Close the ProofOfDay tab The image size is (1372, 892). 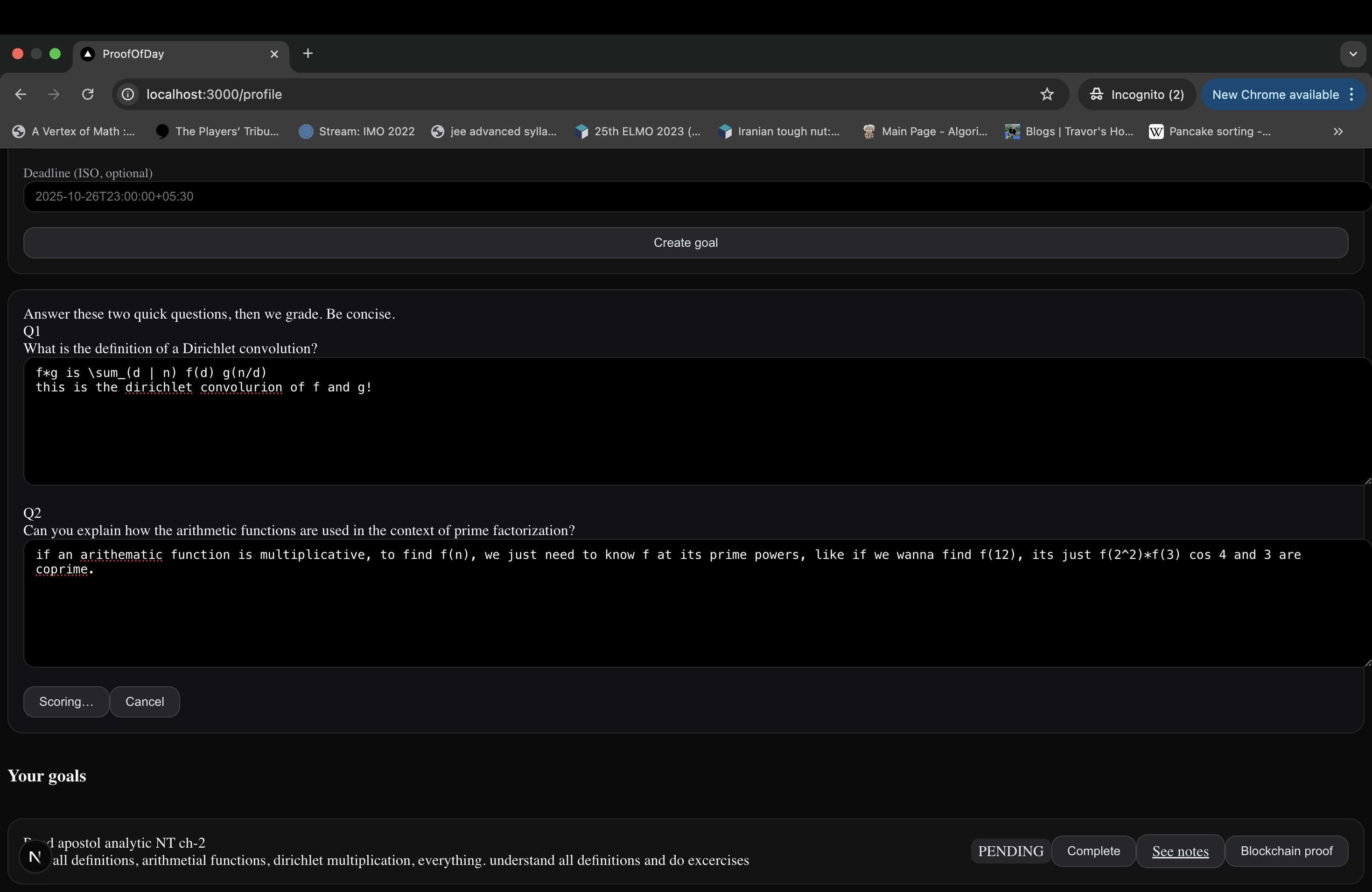(274, 54)
